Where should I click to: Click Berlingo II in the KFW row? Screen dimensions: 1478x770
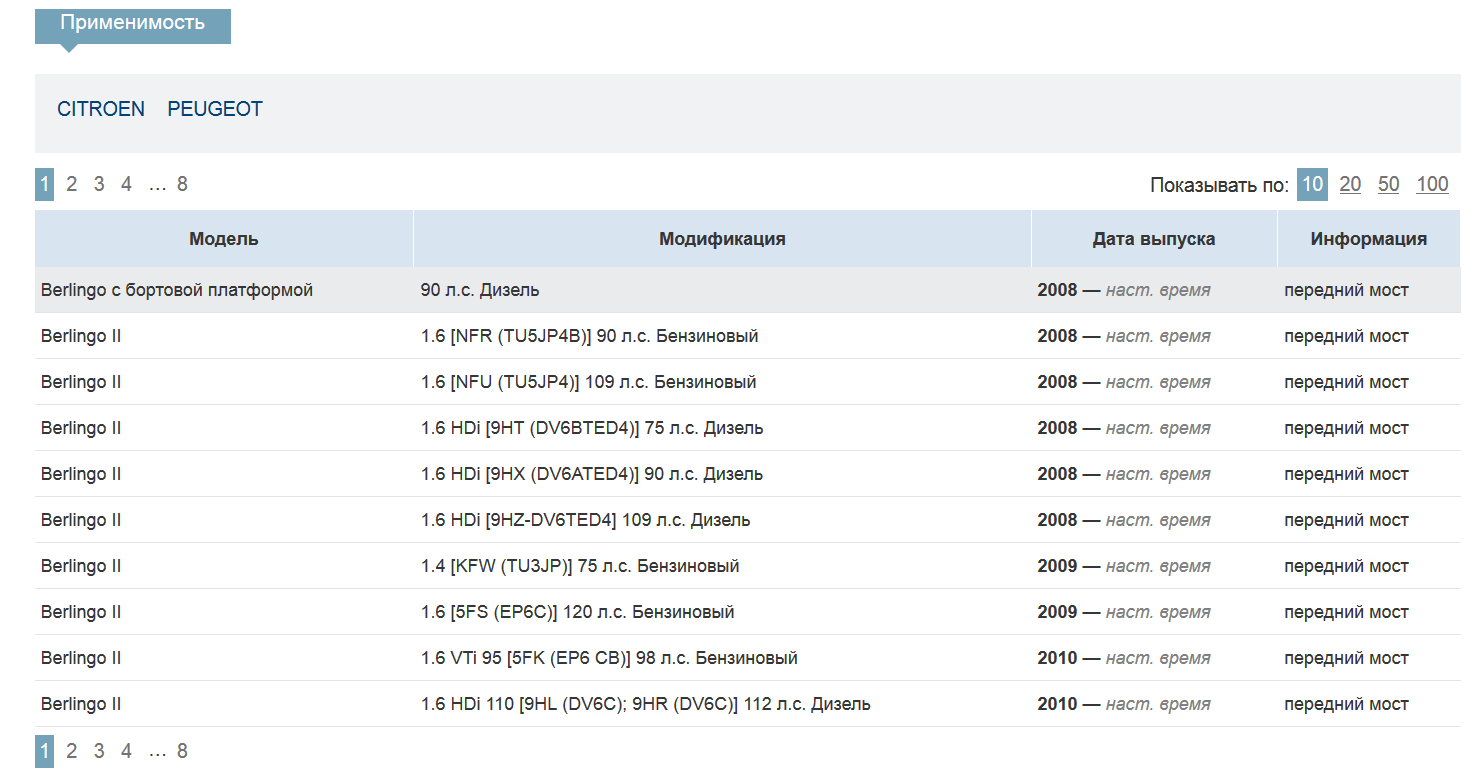[x=81, y=566]
